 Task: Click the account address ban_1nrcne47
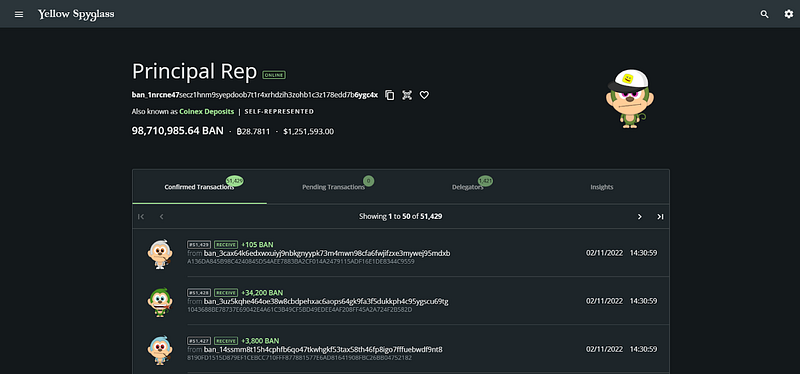(x=255, y=95)
